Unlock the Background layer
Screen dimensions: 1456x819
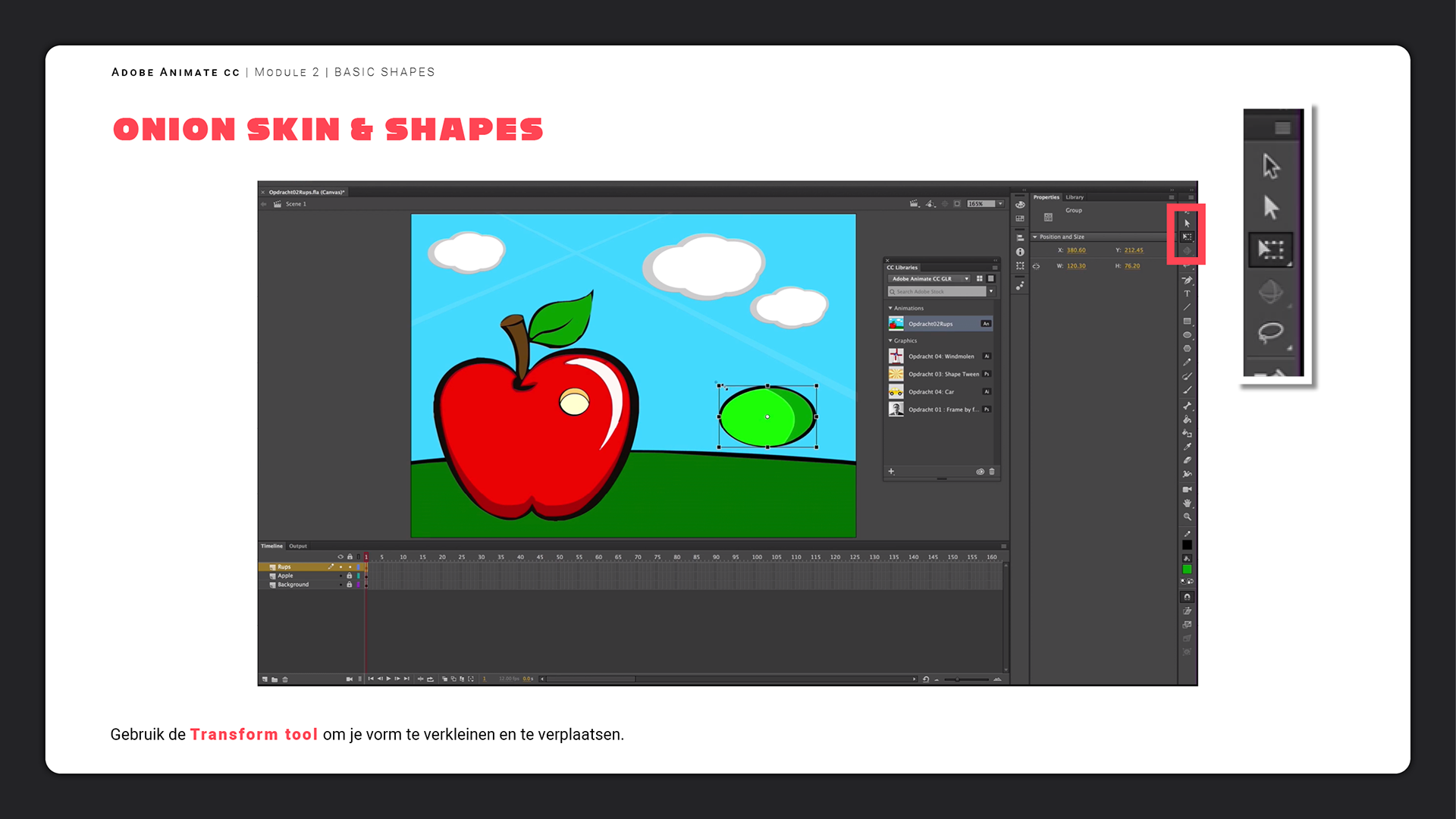click(x=350, y=585)
